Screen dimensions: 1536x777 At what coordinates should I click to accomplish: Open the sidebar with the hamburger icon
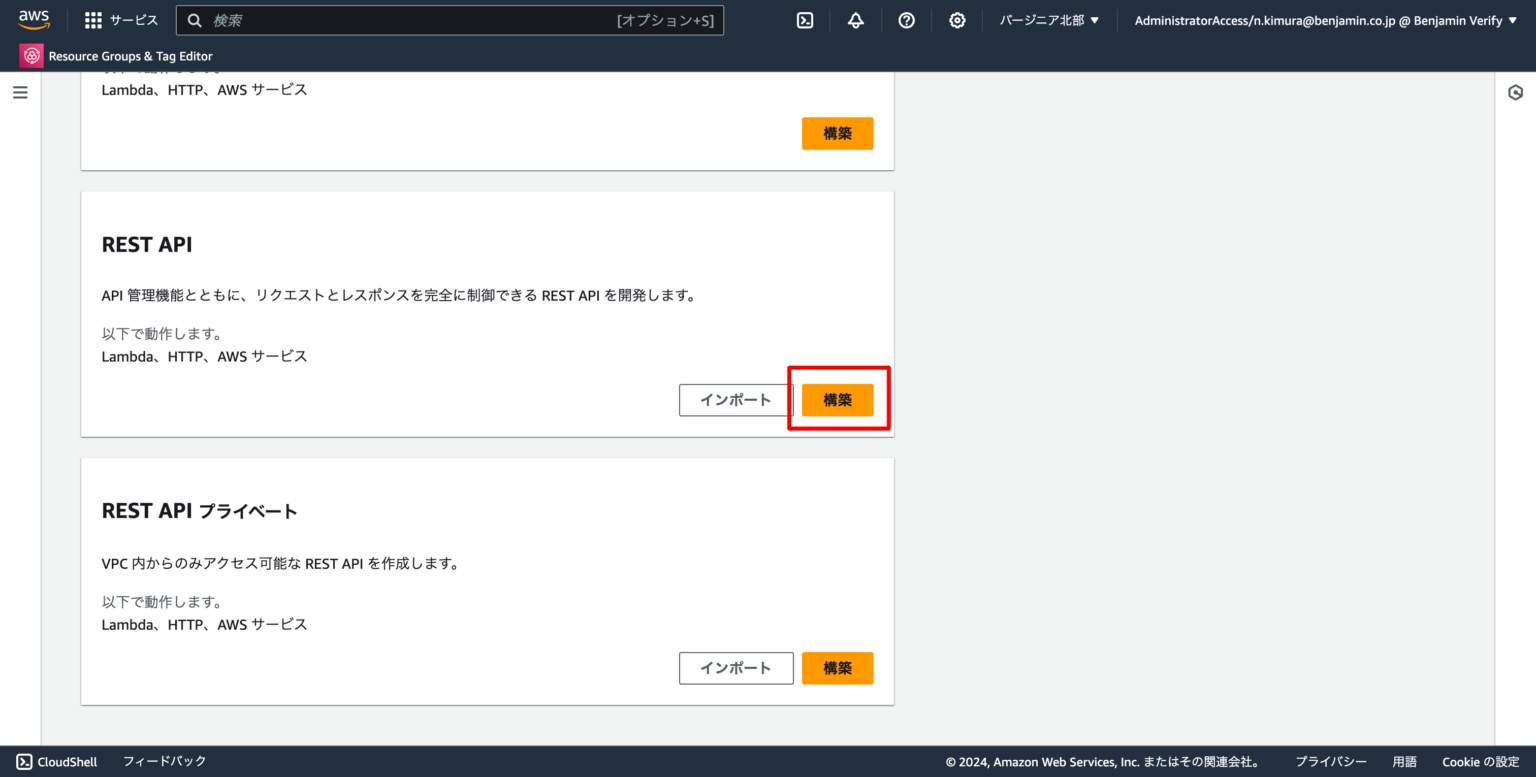pyautogui.click(x=20, y=91)
